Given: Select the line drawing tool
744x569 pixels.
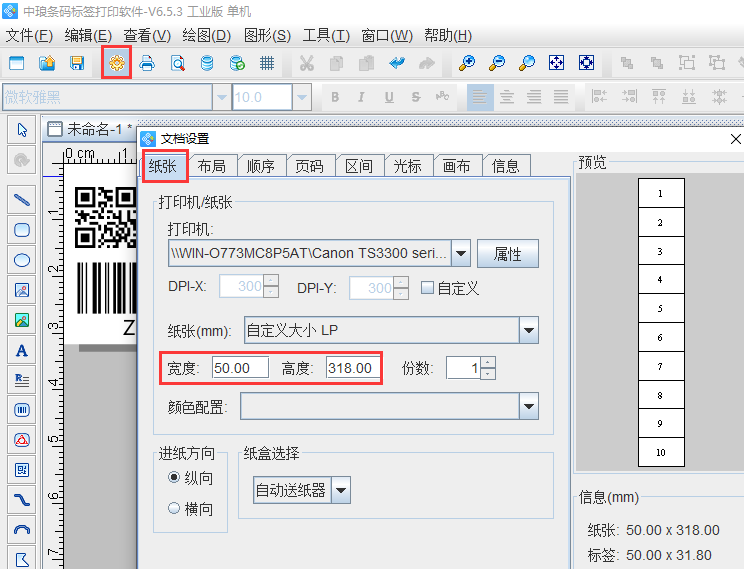Looking at the screenshot, I should point(21,199).
